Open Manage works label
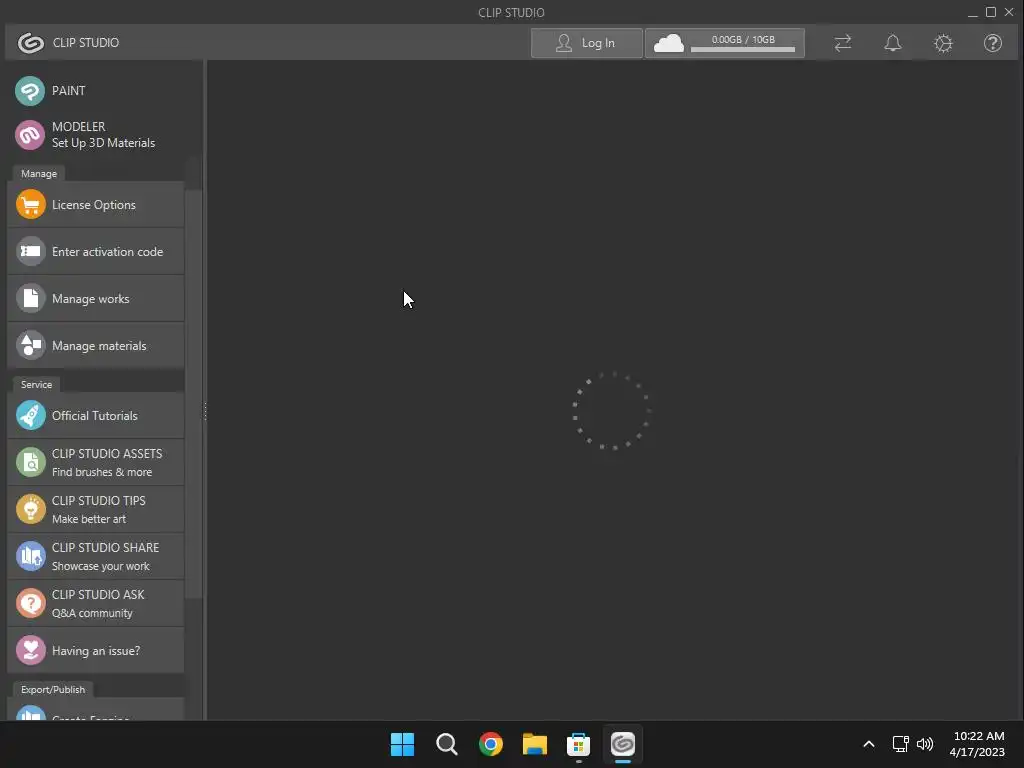 91,299
